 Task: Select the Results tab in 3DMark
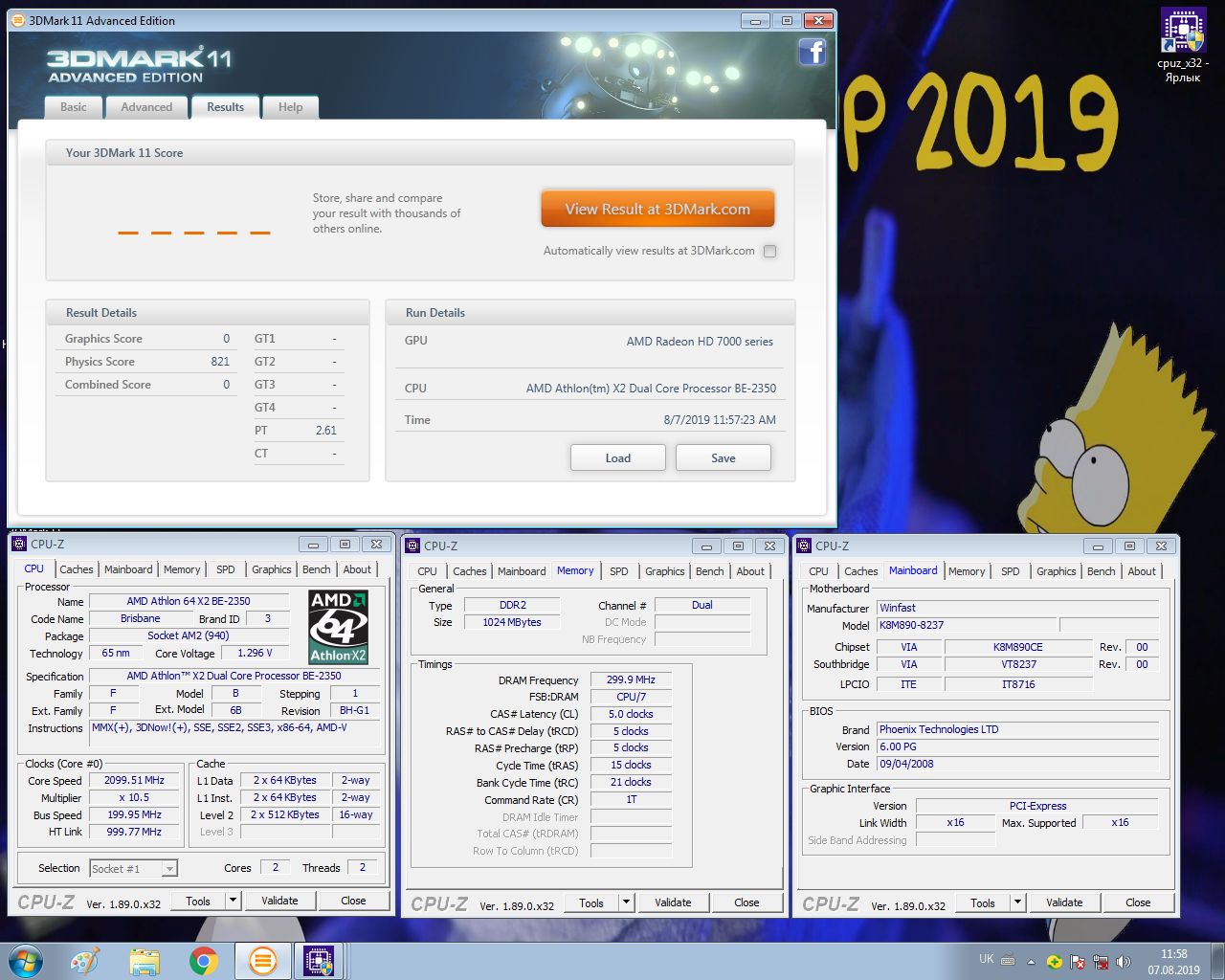[226, 107]
